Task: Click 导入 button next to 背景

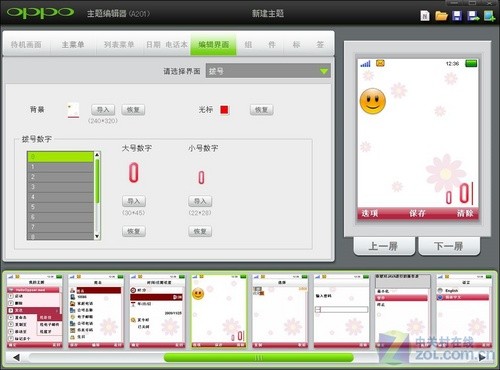Action: click(x=103, y=110)
